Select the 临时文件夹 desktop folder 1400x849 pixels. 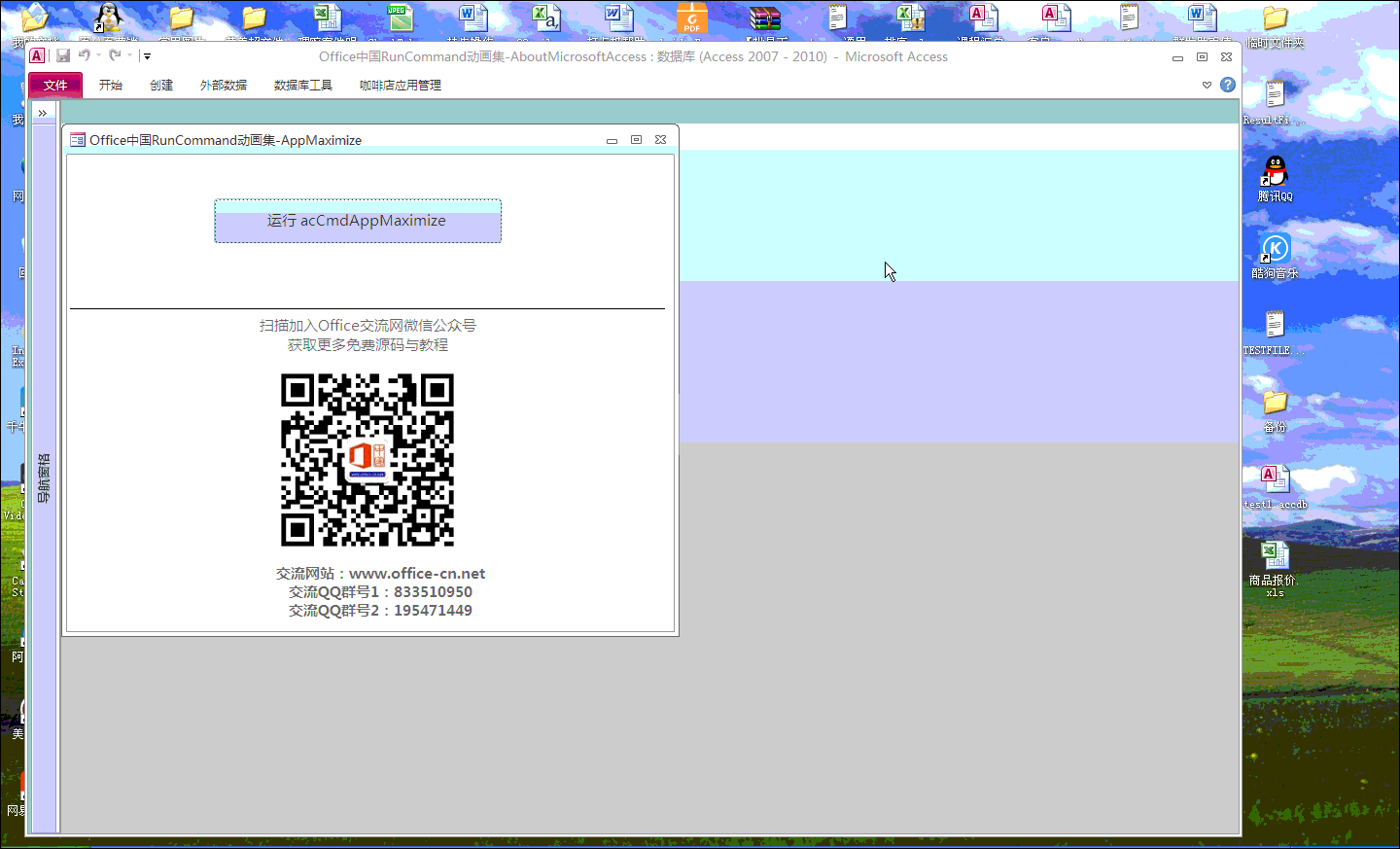click(x=1275, y=25)
